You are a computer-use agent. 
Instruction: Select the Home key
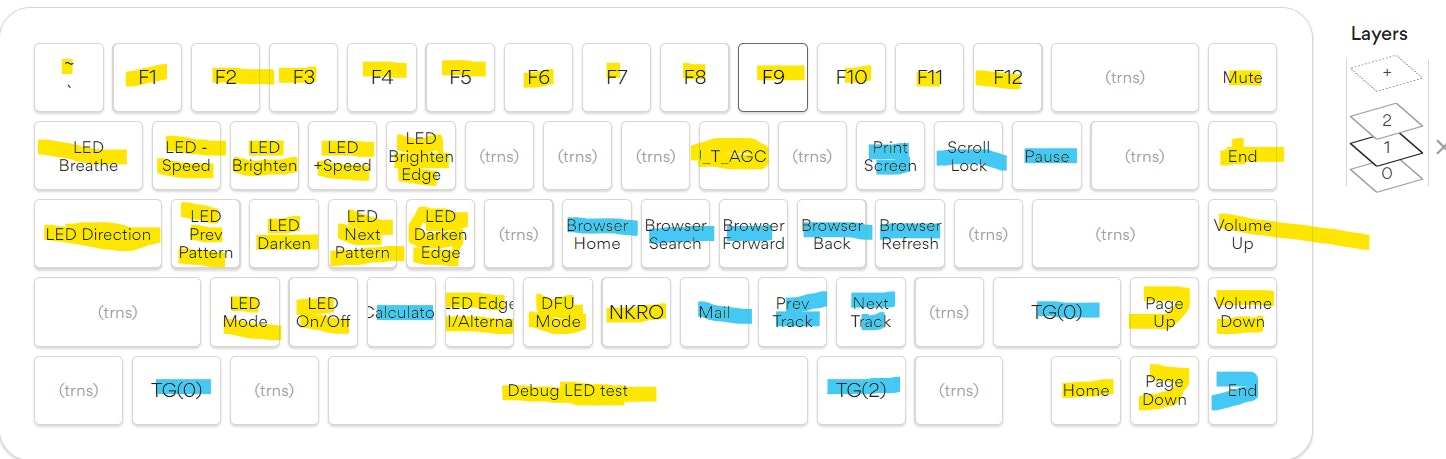(1086, 390)
